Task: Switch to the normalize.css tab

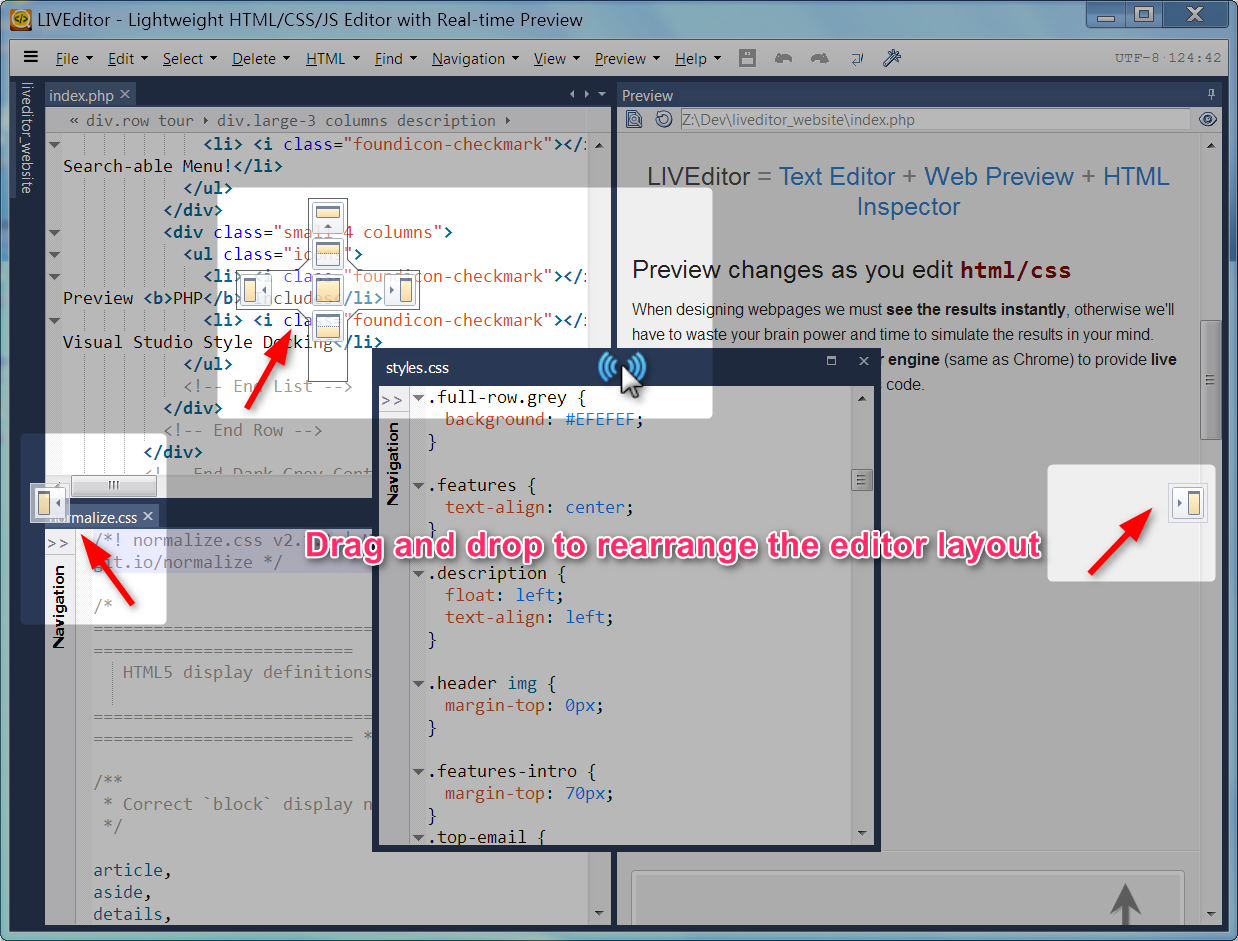Action: click(x=96, y=517)
